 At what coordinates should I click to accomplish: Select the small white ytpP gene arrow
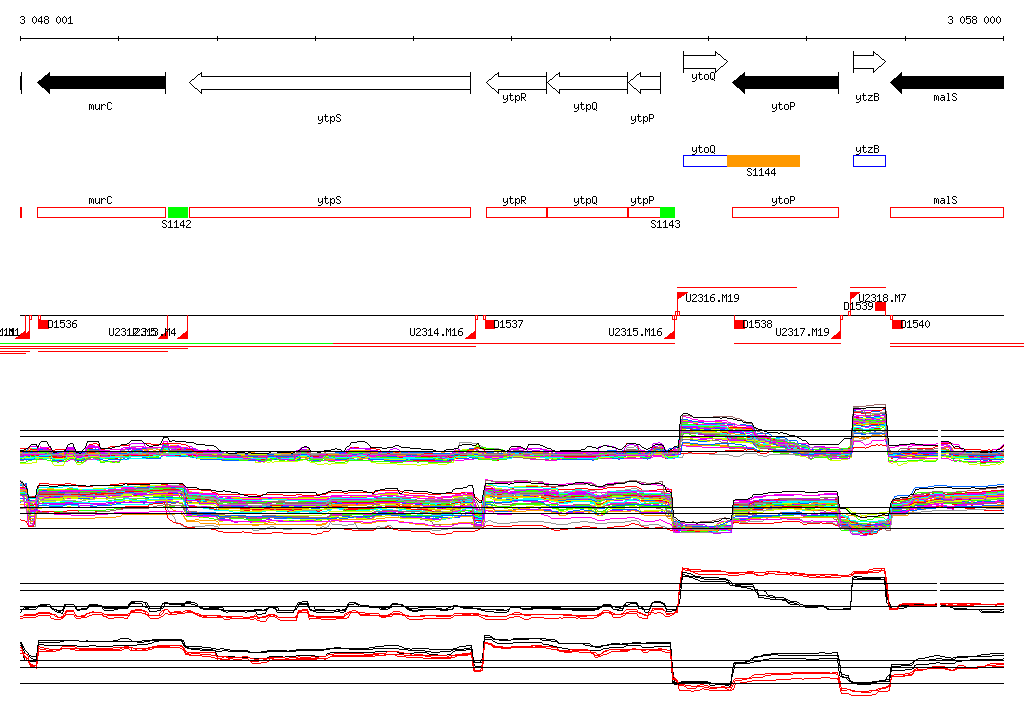click(x=644, y=83)
